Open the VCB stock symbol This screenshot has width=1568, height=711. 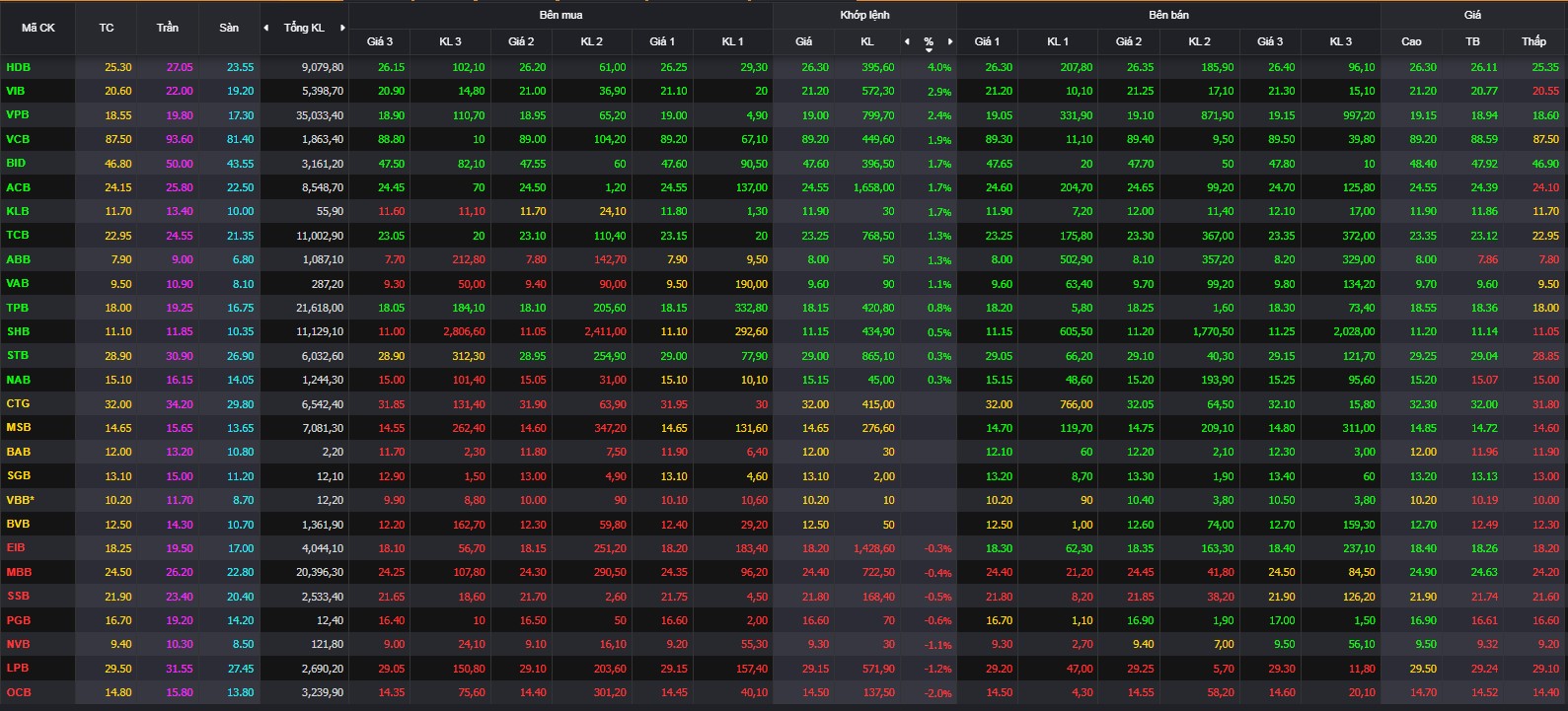coord(18,139)
